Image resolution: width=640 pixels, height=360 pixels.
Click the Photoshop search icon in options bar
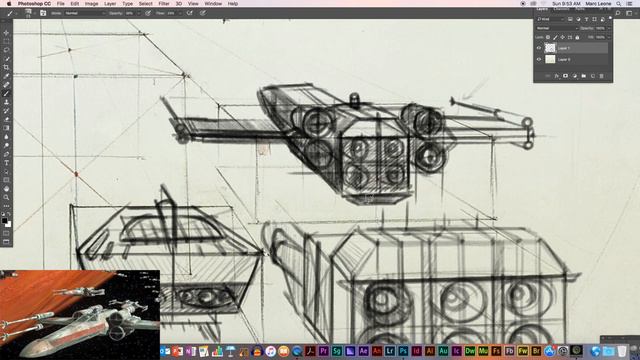coord(618,13)
